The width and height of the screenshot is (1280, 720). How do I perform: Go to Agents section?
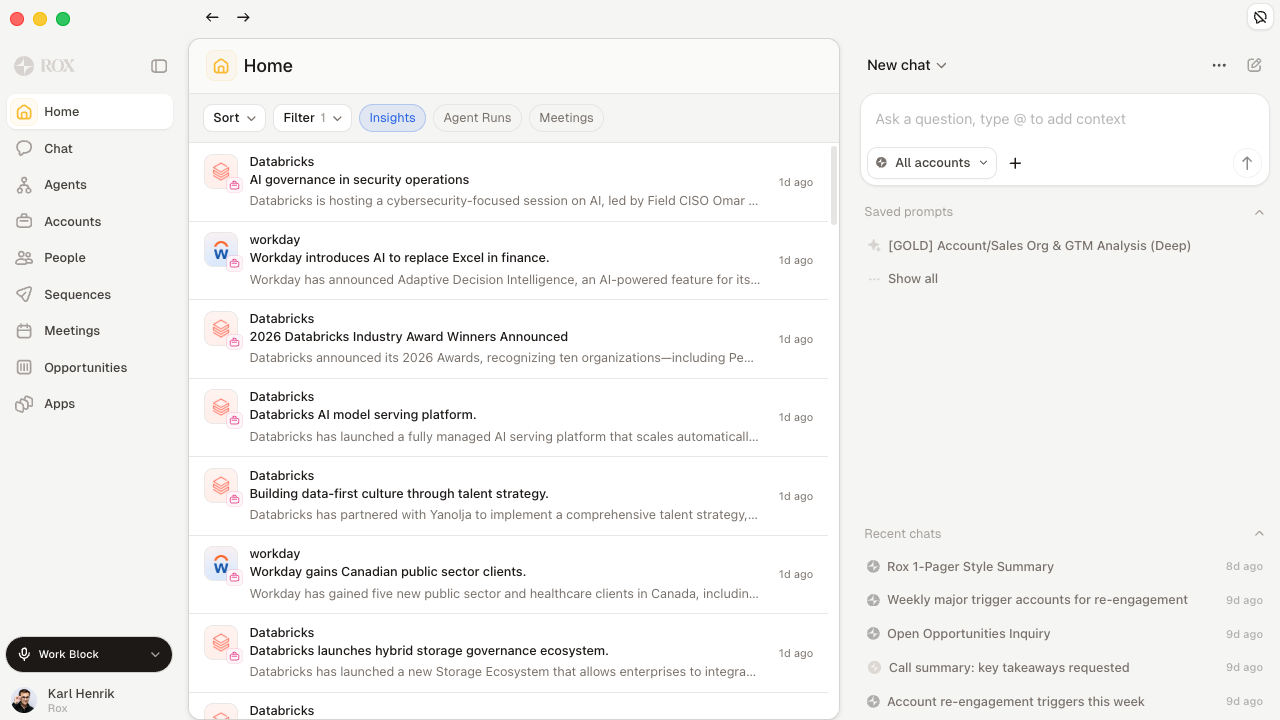point(90,185)
